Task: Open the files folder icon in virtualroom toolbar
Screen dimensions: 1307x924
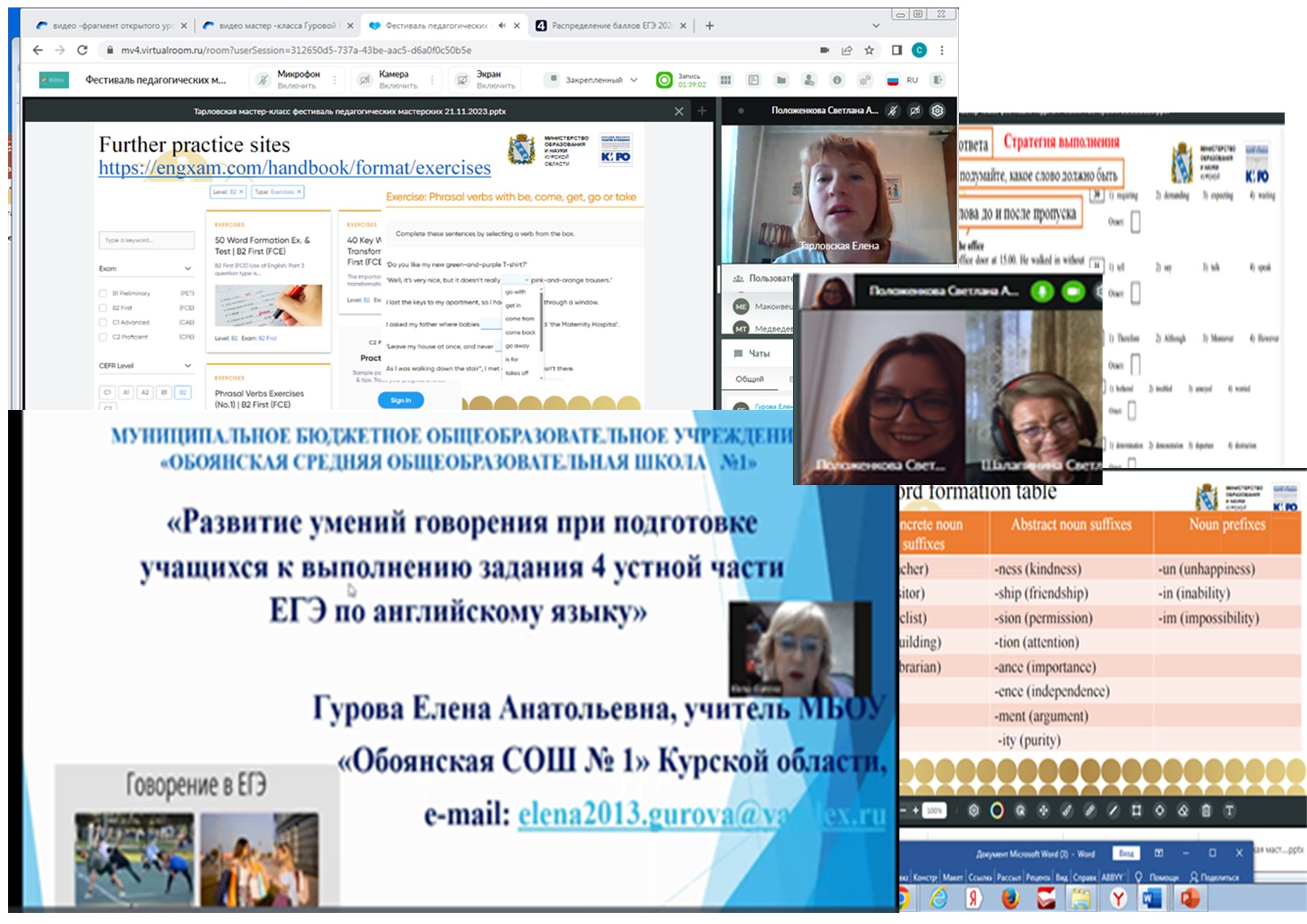Action: pyautogui.click(x=781, y=80)
